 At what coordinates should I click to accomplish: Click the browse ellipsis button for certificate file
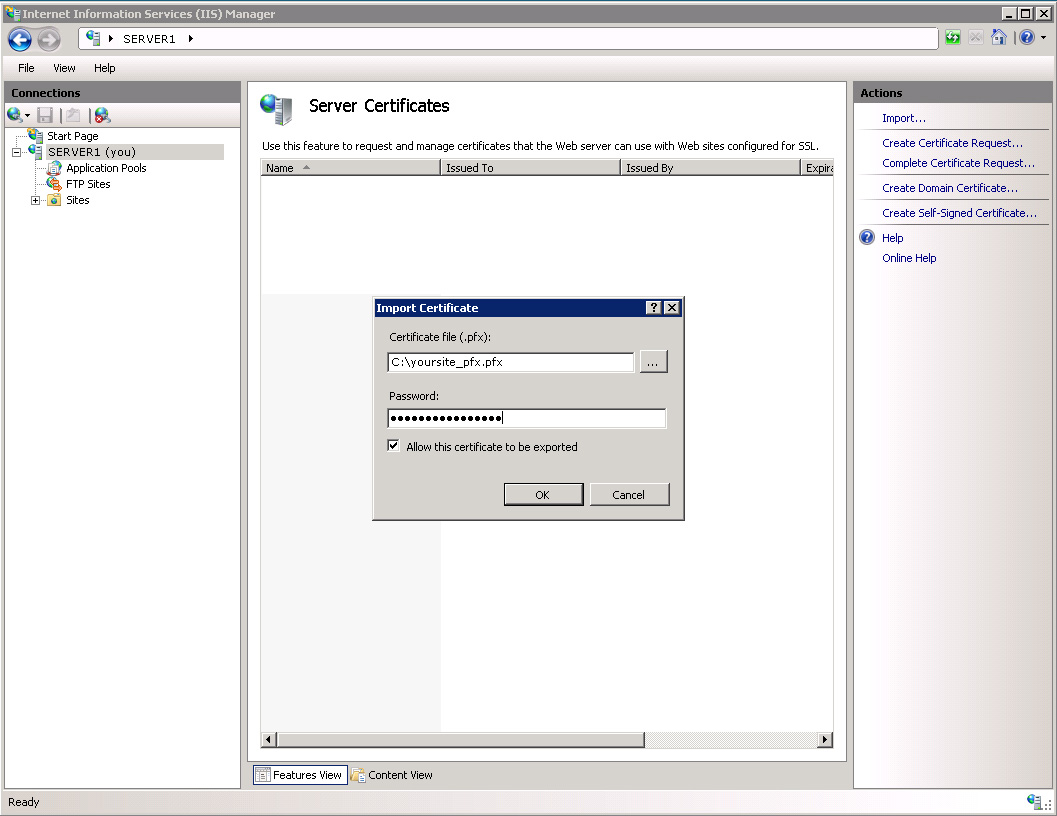pos(653,361)
